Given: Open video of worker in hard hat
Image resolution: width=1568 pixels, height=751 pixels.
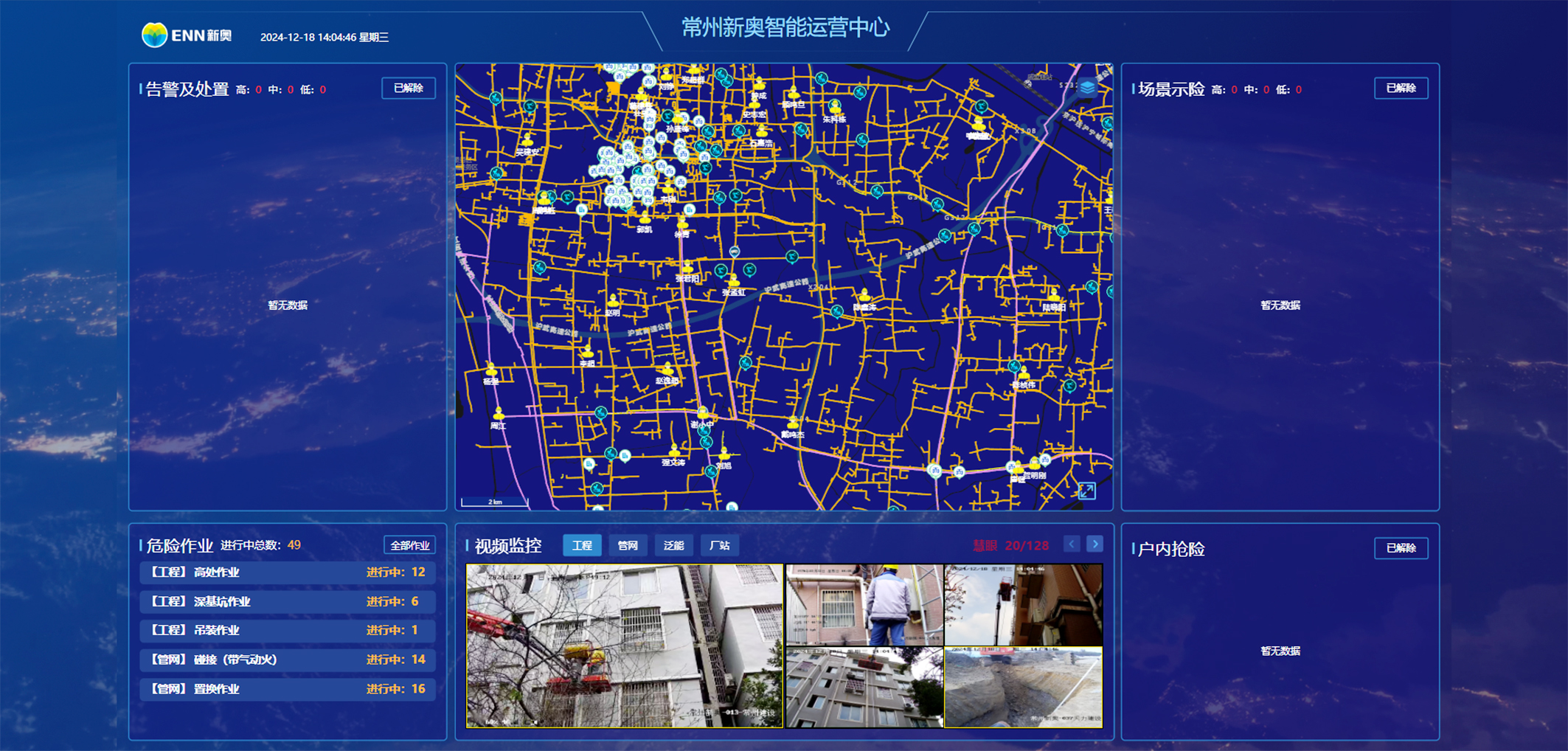Looking at the screenshot, I should [x=864, y=605].
